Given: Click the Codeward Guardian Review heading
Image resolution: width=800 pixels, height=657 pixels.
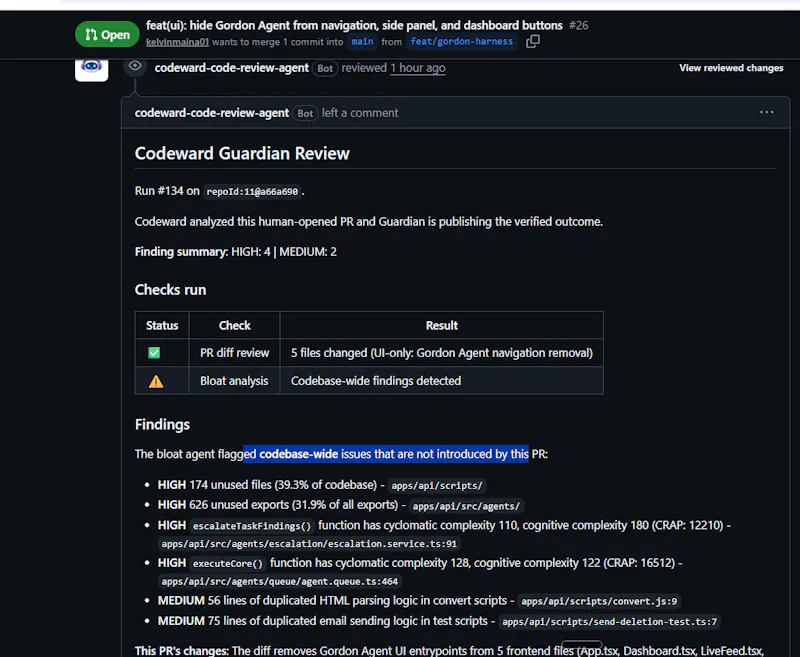Looking at the screenshot, I should pyautogui.click(x=242, y=153).
